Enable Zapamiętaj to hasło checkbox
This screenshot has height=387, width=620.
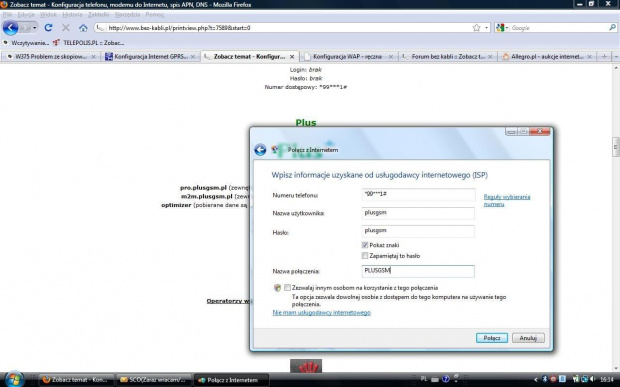[x=365, y=256]
